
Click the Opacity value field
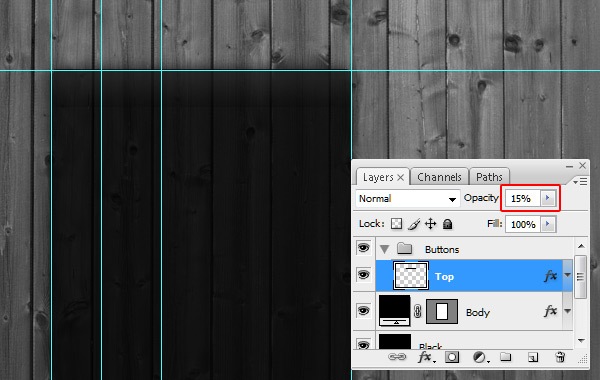tap(523, 198)
